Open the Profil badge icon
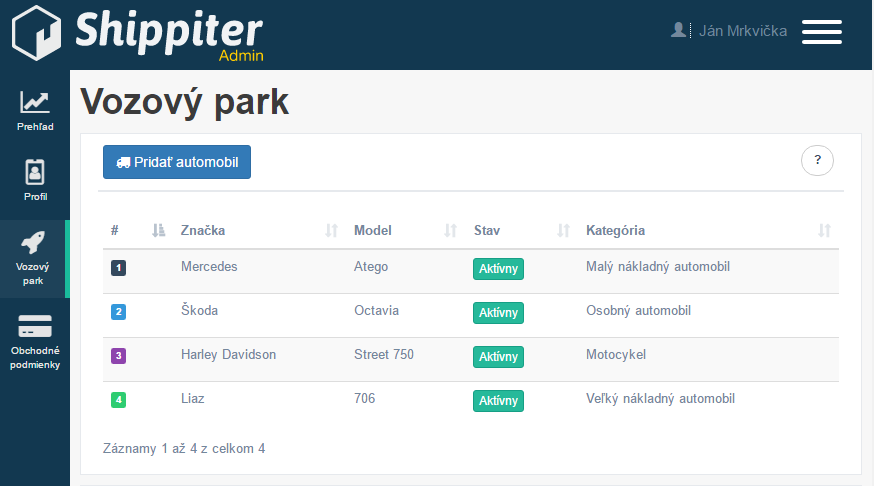 coord(35,172)
